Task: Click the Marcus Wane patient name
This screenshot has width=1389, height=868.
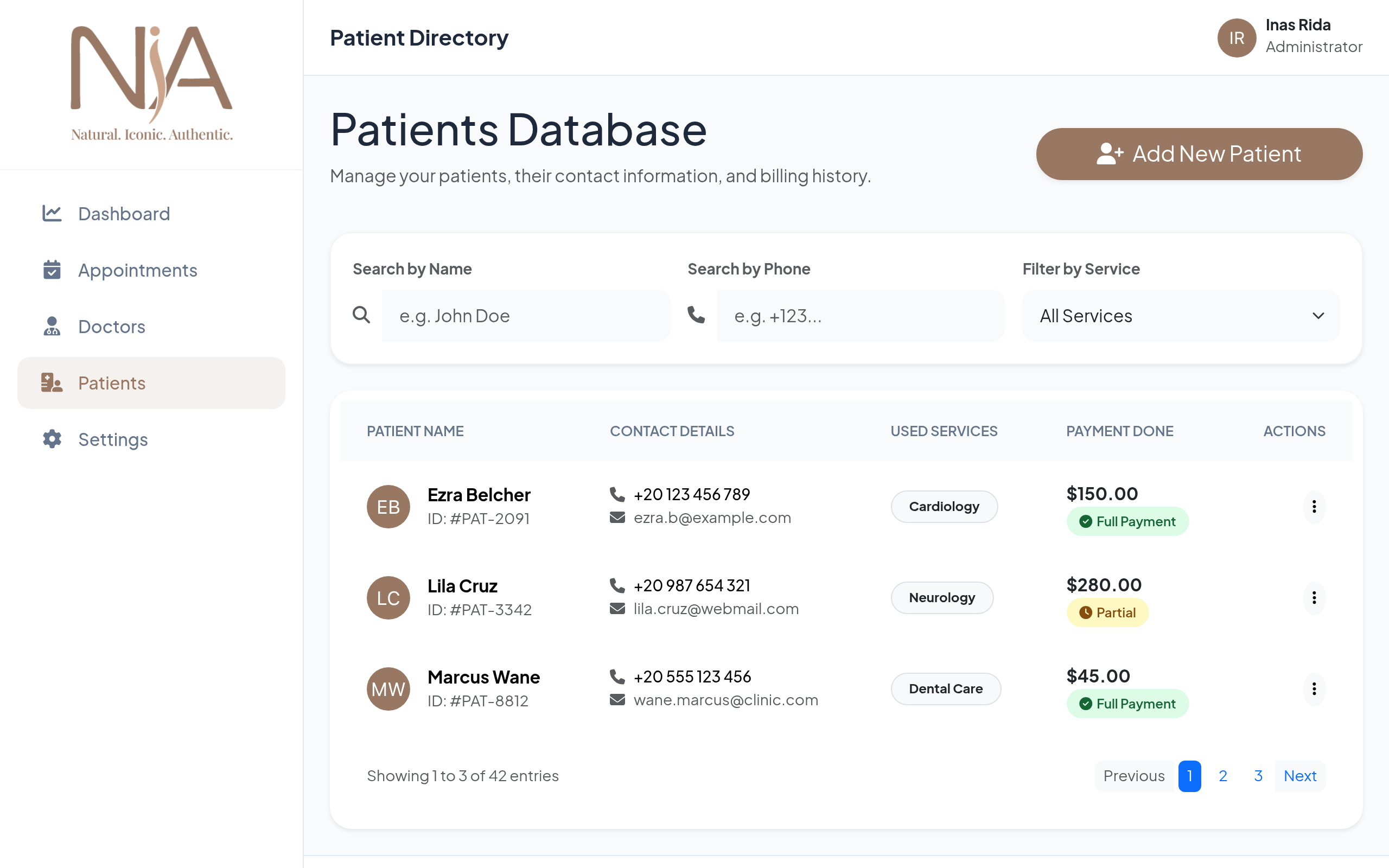Action: (483, 678)
